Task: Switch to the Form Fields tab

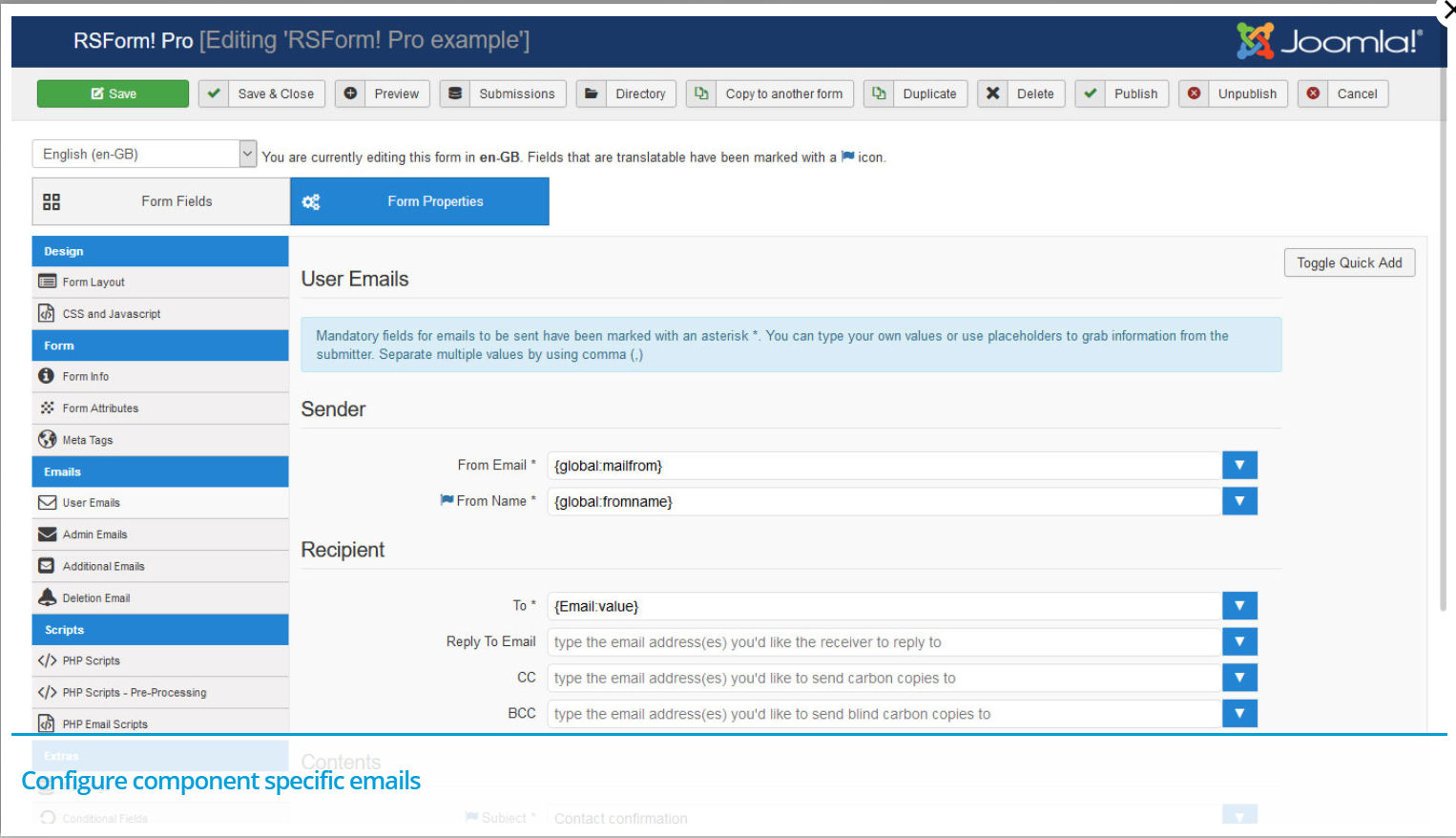Action: (x=160, y=201)
